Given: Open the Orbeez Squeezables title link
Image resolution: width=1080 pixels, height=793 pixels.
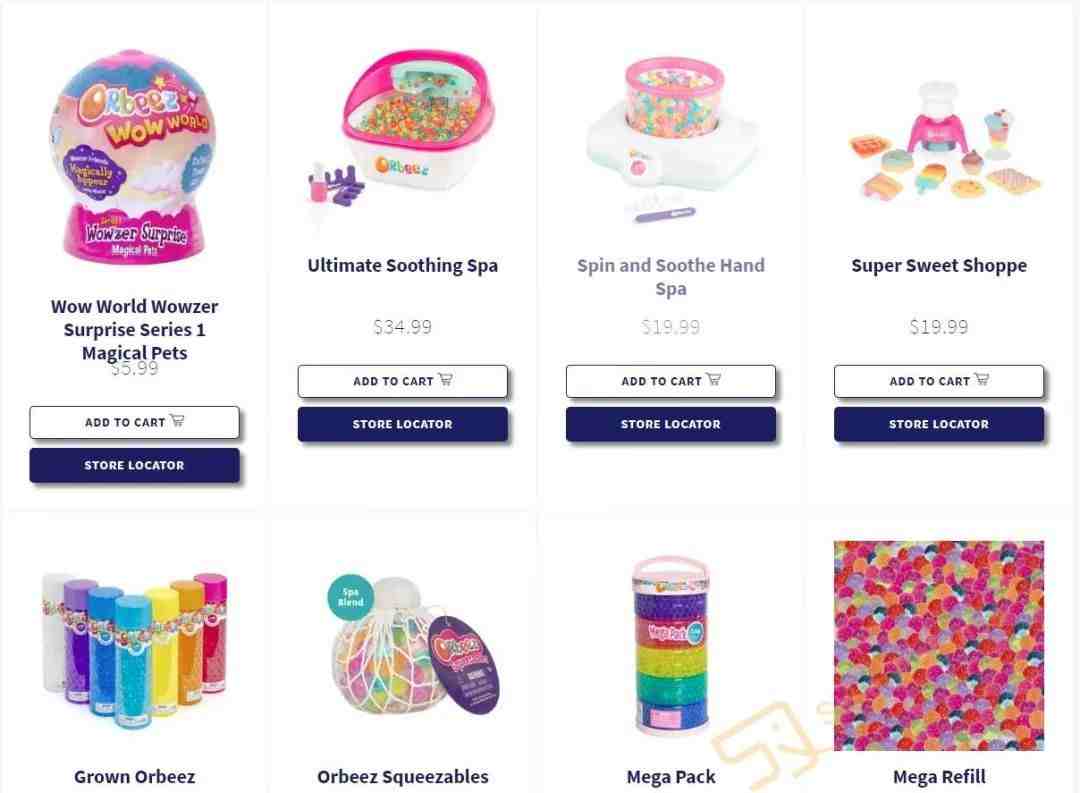Looking at the screenshot, I should [402, 776].
